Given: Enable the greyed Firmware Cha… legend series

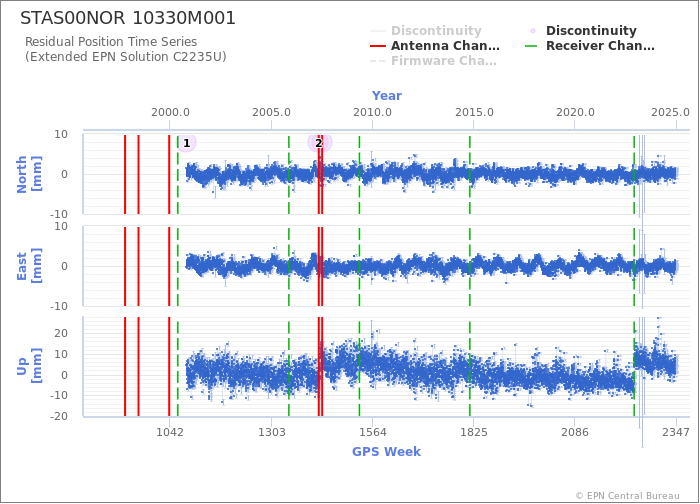Looking at the screenshot, I should 433,61.
